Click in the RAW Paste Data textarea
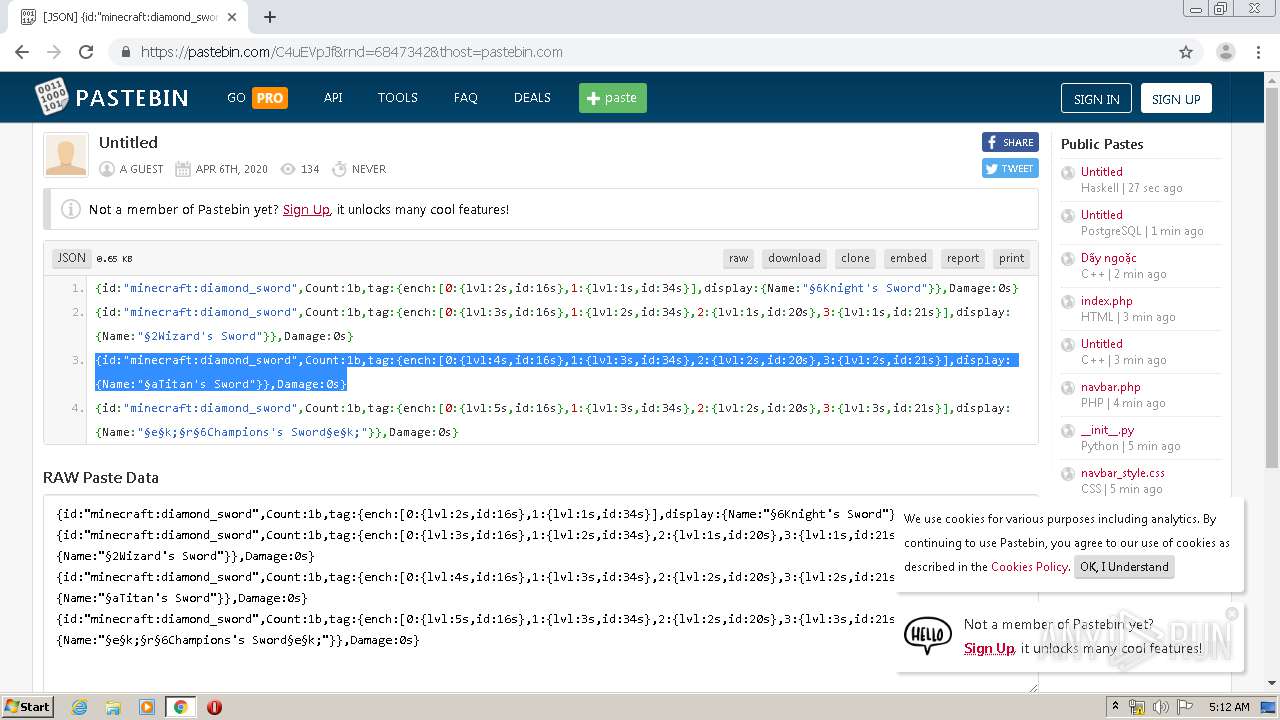 click(541, 595)
